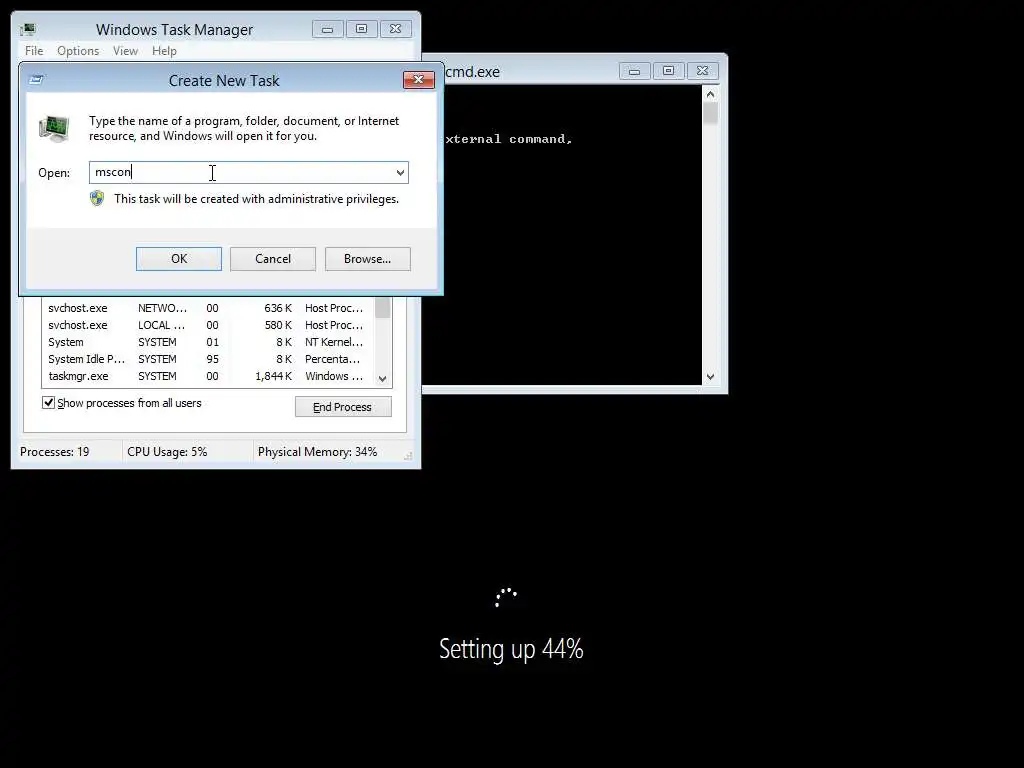Viewport: 1024px width, 768px height.
Task: Maximize the cmd.exe window
Action: tap(668, 71)
